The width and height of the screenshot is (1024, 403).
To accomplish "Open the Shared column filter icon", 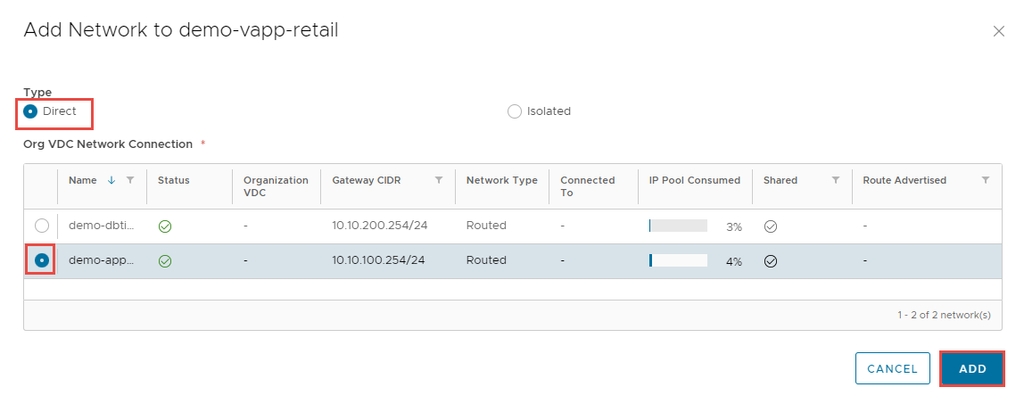I will tap(835, 181).
